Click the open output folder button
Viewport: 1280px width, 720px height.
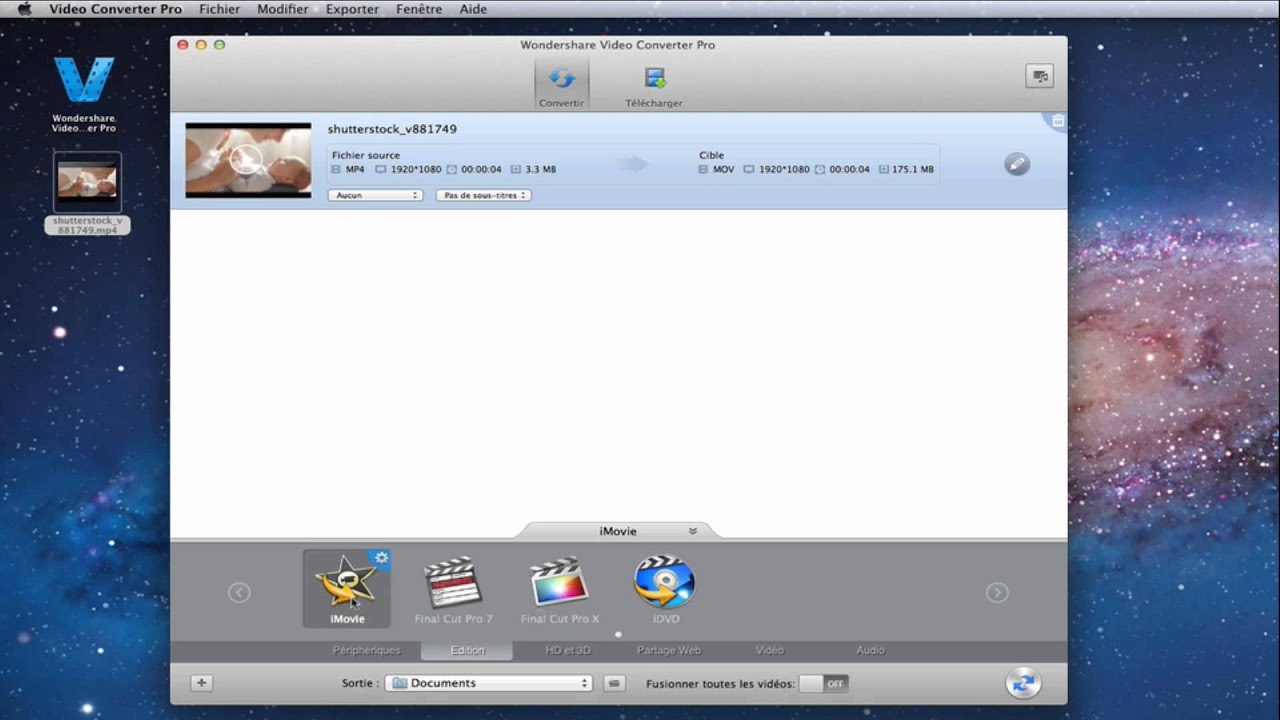pos(615,683)
